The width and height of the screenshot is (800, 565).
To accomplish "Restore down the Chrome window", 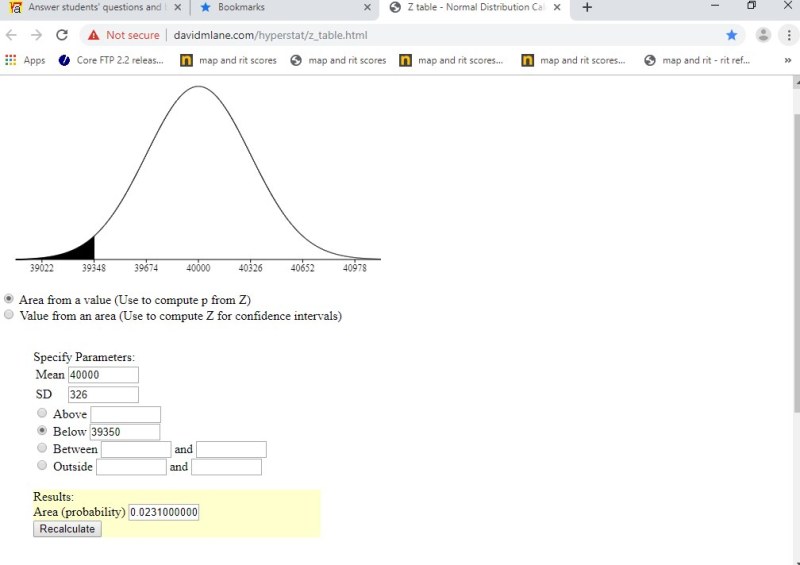I will 751,6.
